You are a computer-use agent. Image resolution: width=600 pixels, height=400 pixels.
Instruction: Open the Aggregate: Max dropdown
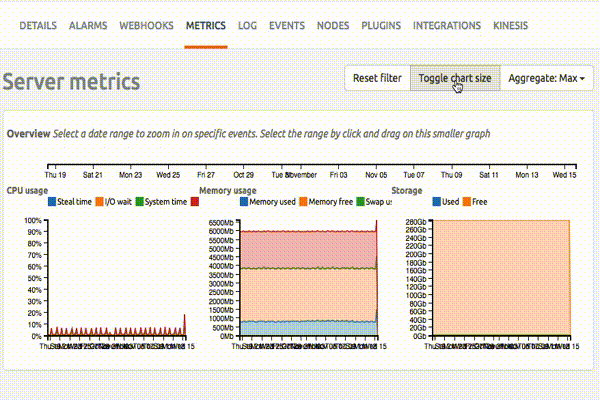pos(546,78)
